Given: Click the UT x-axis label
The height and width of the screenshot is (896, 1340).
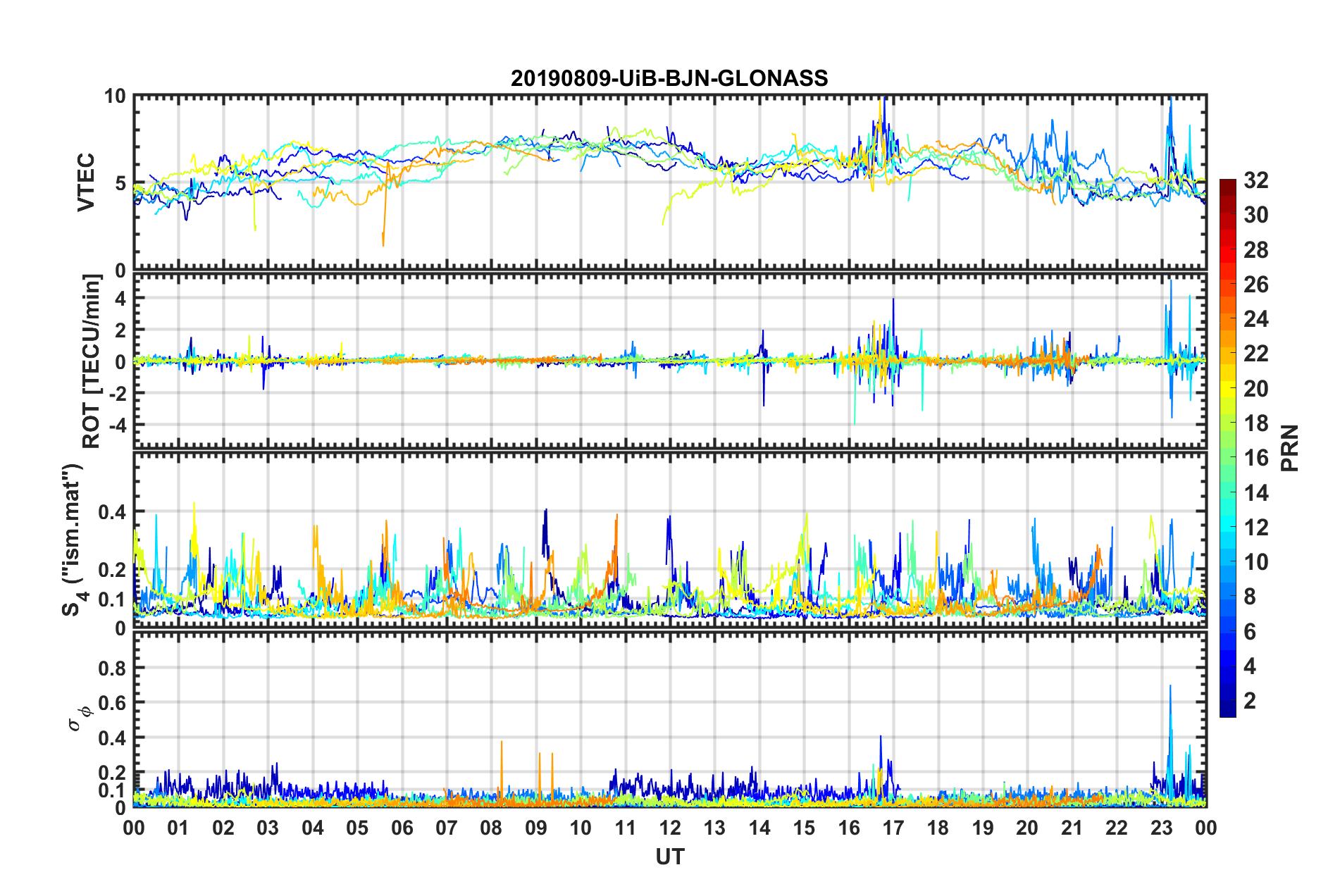Looking at the screenshot, I should pyautogui.click(x=670, y=857).
